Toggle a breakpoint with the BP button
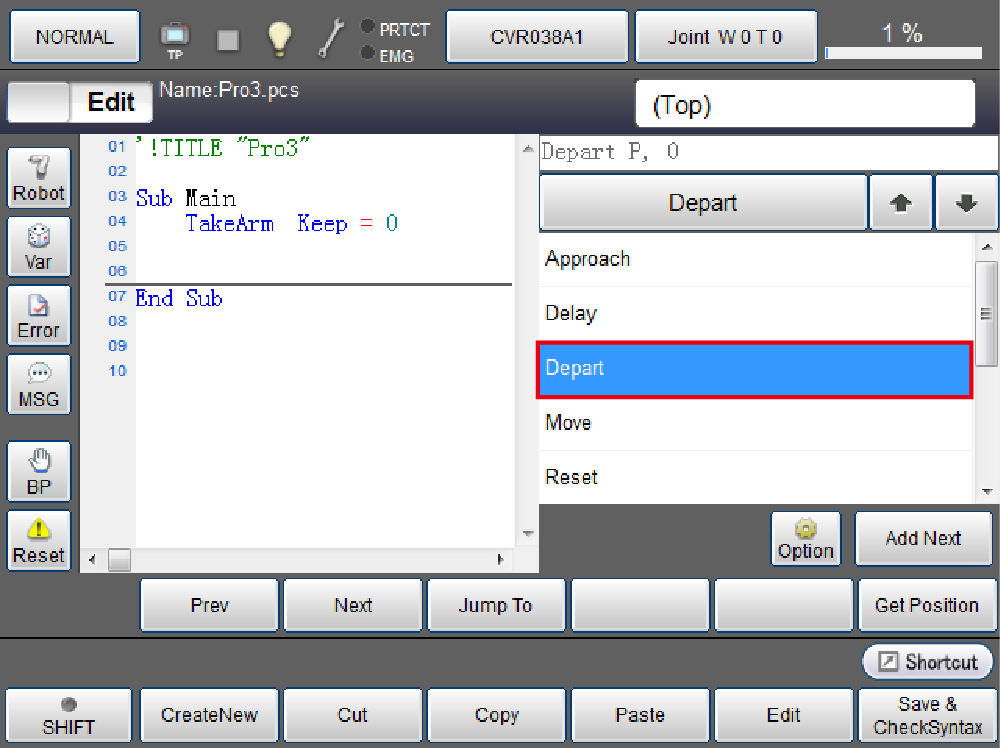The height and width of the screenshot is (749, 1000). coord(39,472)
